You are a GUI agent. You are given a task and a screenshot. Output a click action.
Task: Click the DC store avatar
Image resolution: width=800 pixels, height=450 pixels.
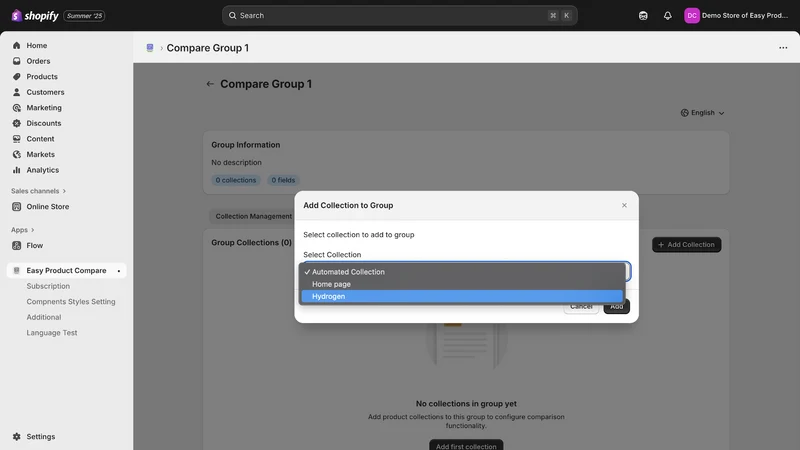point(692,16)
